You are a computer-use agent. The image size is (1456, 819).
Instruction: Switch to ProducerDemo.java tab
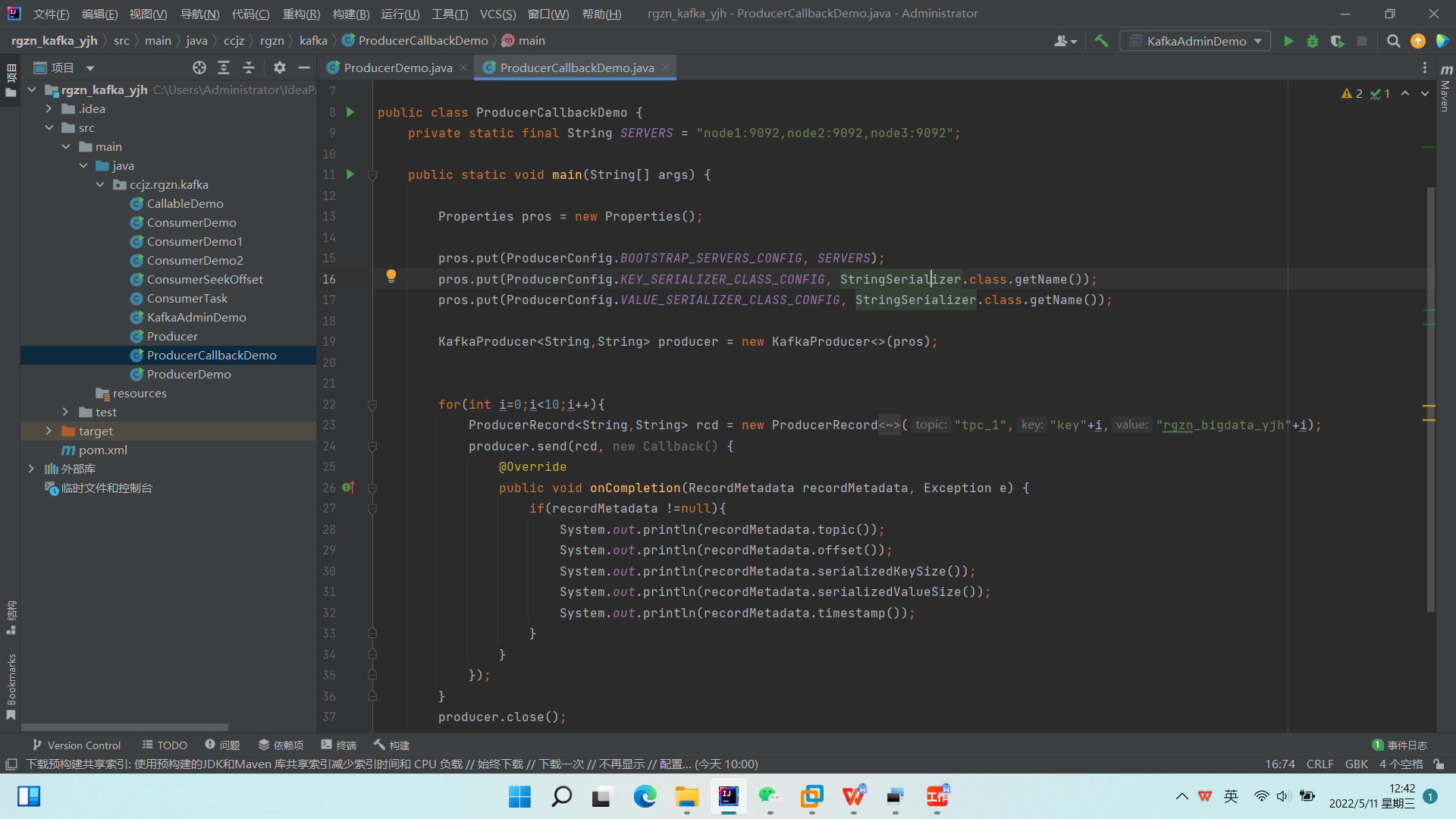pos(397,67)
